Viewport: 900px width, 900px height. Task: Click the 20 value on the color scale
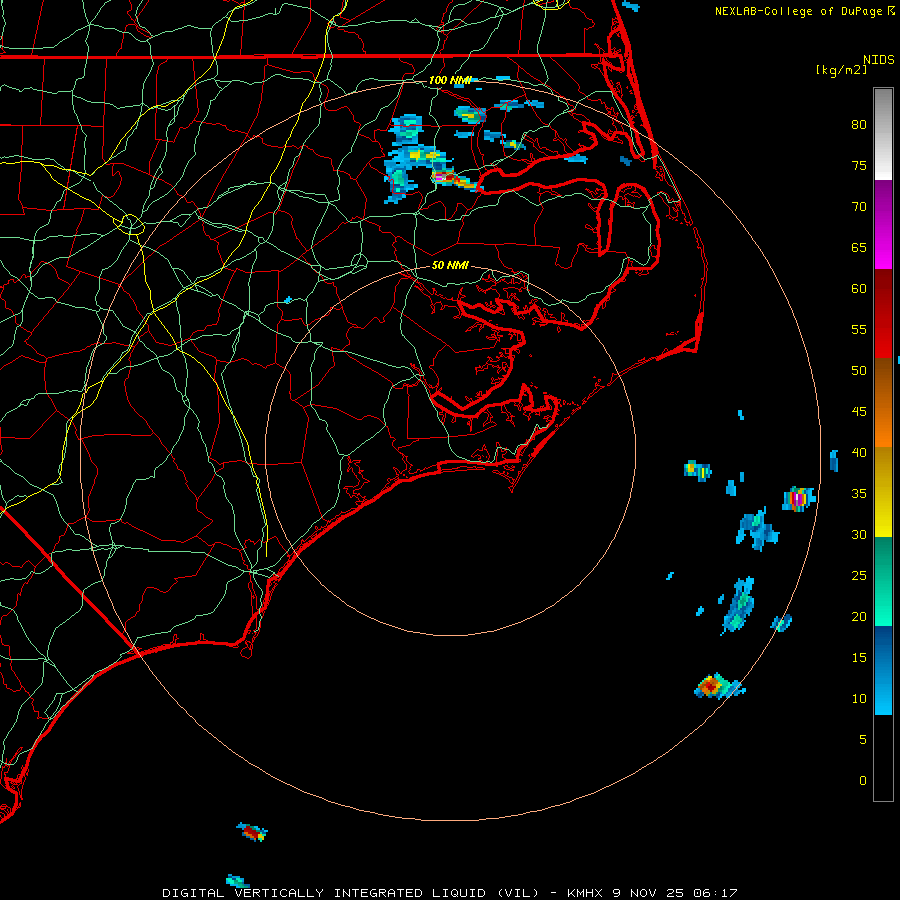pos(859,616)
